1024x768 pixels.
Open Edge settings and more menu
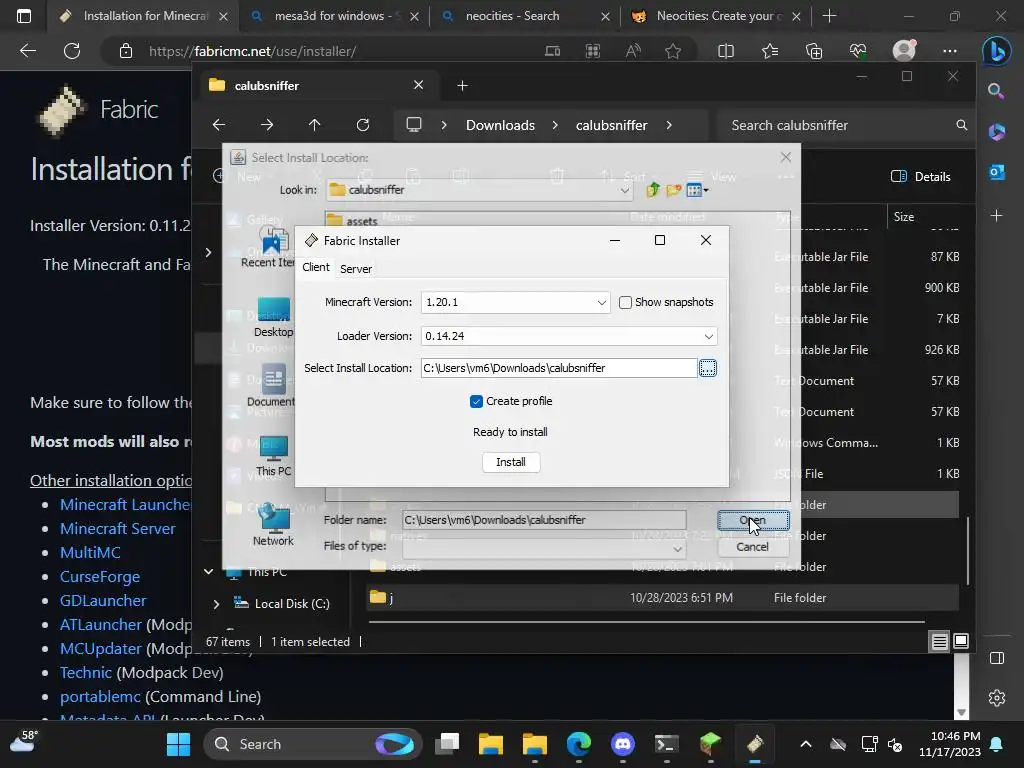click(950, 51)
